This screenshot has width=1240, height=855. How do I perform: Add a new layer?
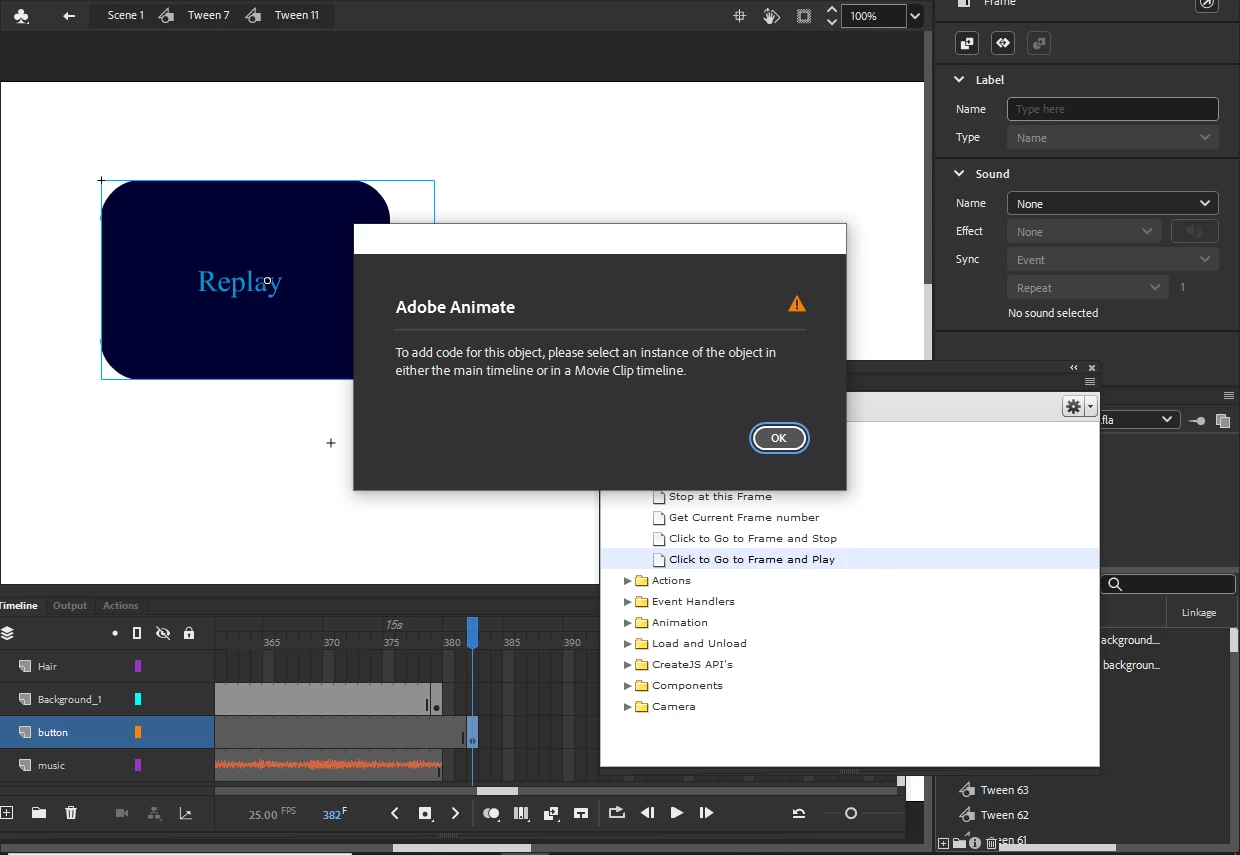coord(7,813)
